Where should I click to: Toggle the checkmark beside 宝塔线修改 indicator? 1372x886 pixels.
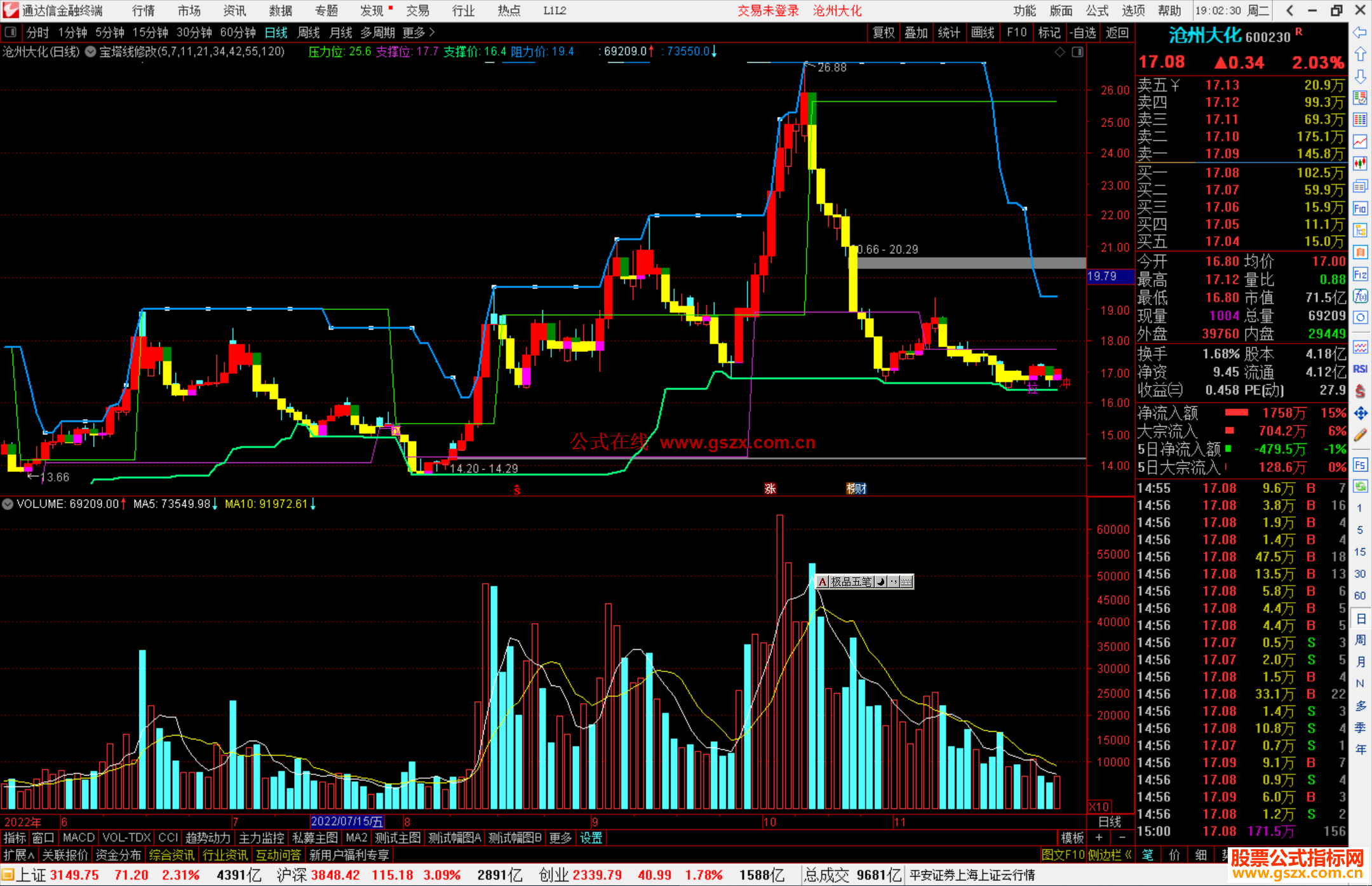click(91, 52)
